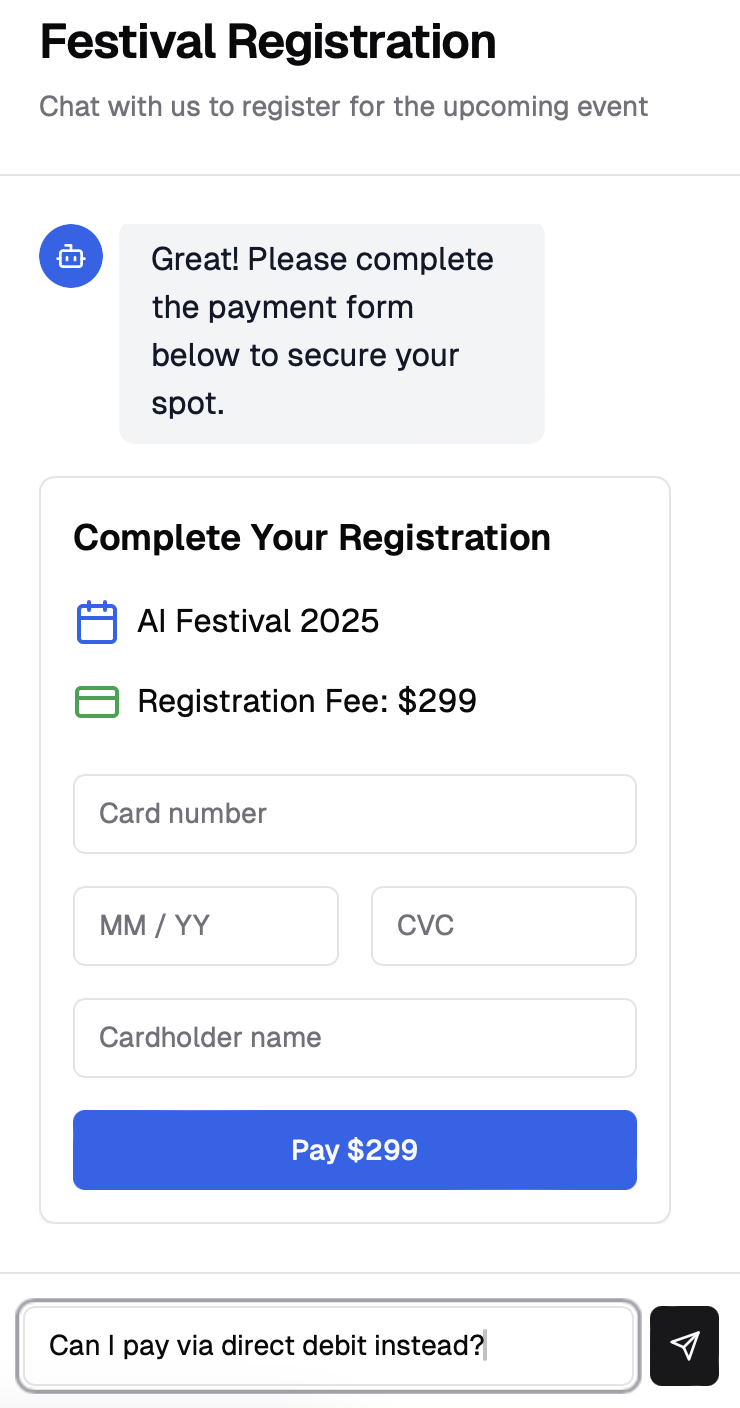
Task: Click the Festival Registration page title
Action: [268, 43]
